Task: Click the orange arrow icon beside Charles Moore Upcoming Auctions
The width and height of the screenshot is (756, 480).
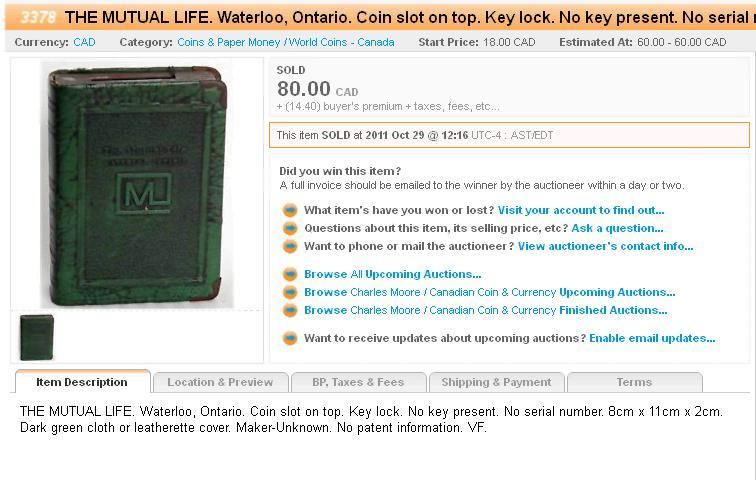Action: [x=290, y=292]
